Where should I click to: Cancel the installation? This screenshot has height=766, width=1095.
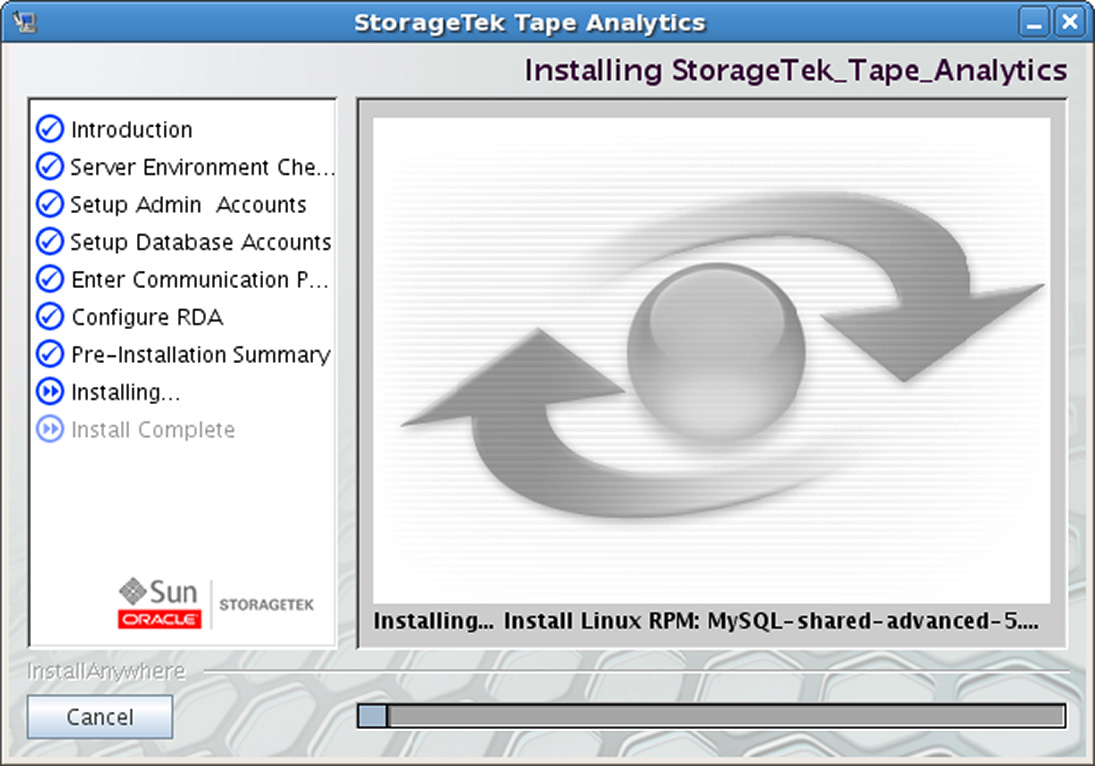tap(100, 716)
